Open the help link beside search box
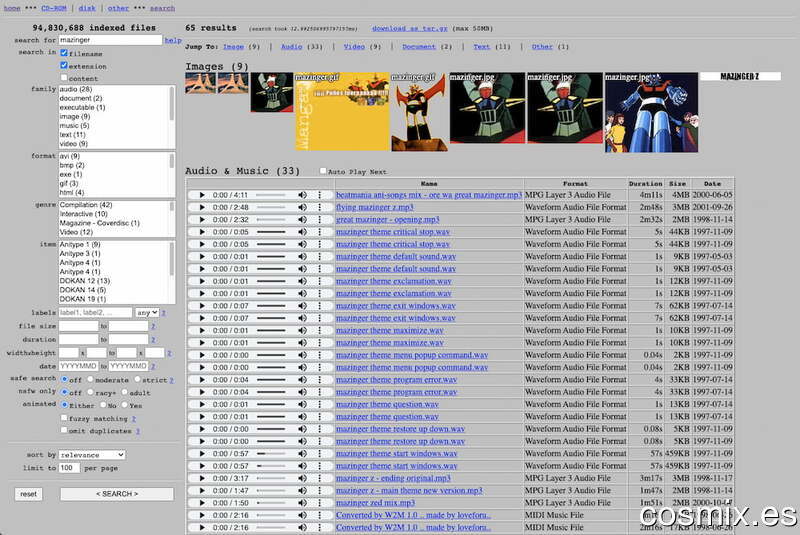 pos(173,40)
